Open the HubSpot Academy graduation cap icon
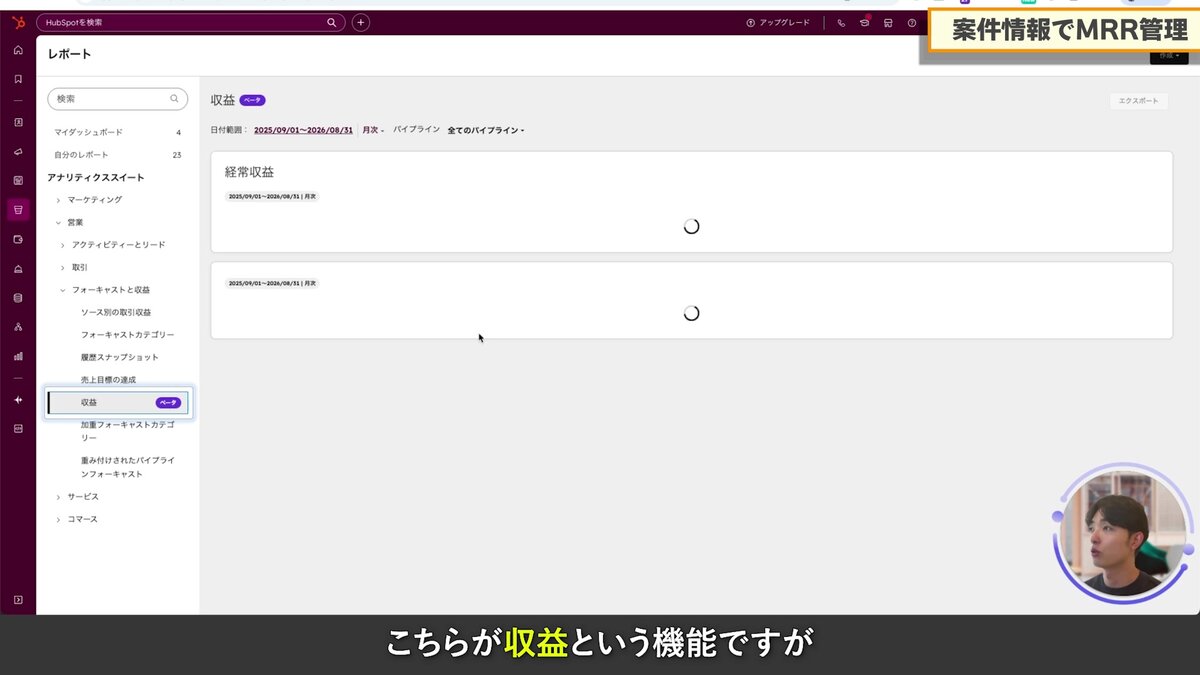The image size is (1200, 675). (x=865, y=22)
